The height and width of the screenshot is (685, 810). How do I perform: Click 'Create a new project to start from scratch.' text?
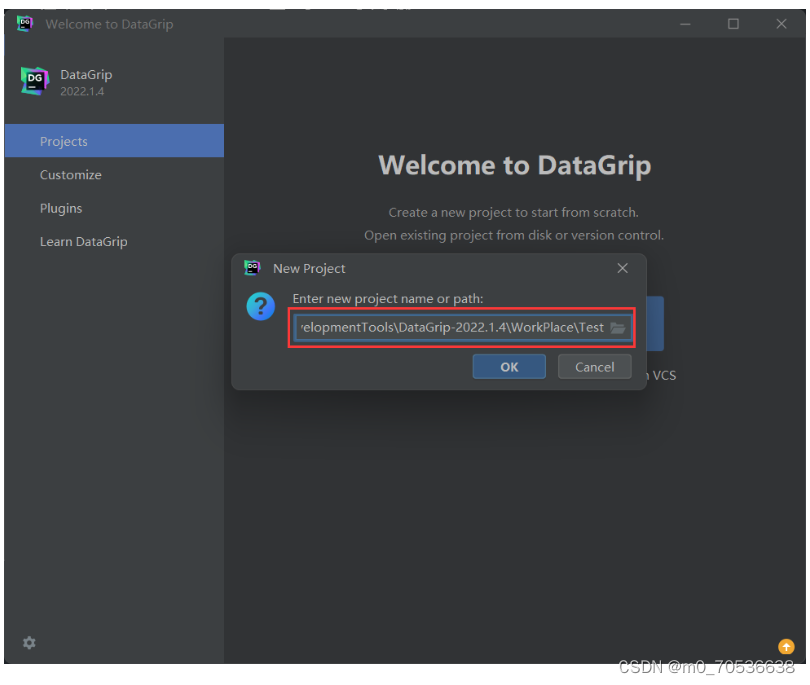(x=513, y=212)
